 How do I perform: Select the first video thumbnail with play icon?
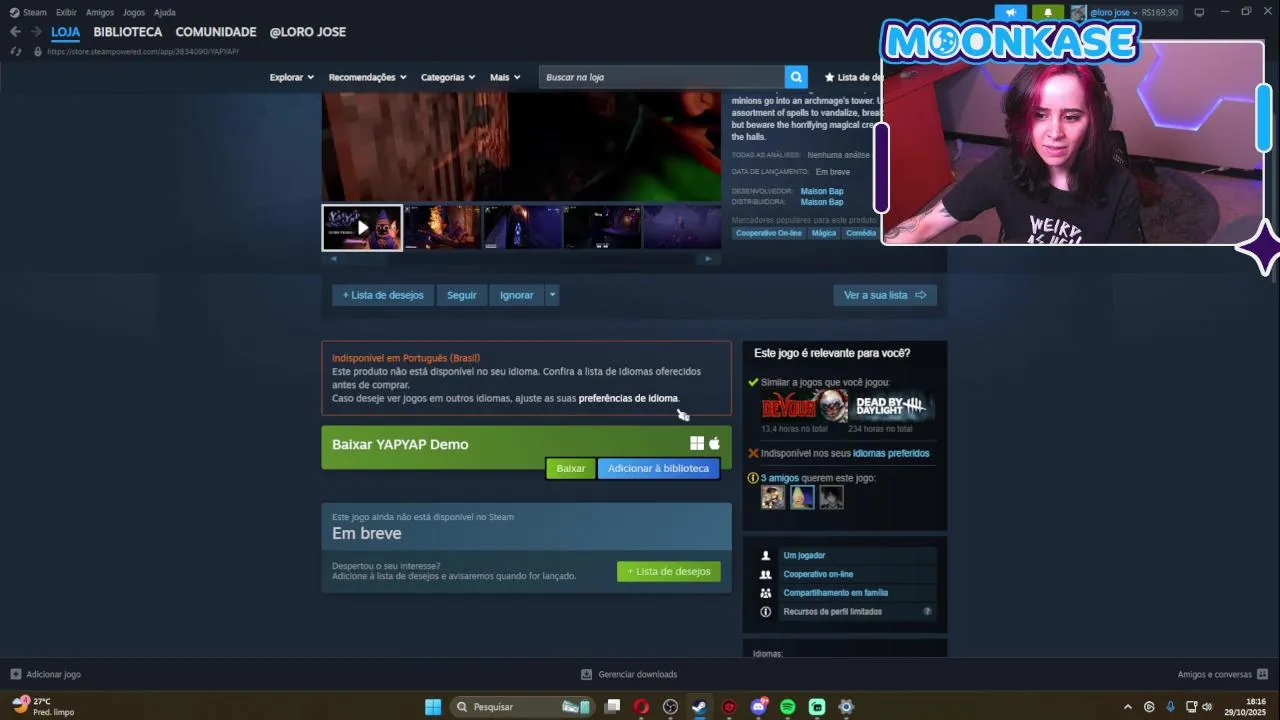[x=362, y=227]
